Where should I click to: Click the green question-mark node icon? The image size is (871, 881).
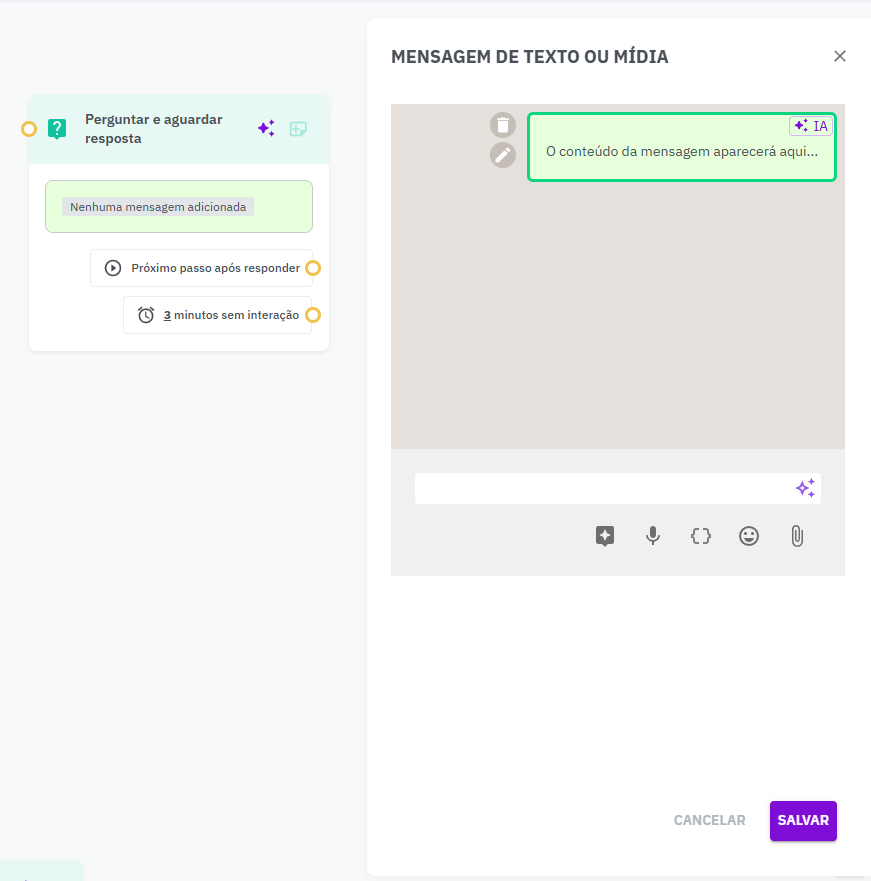pos(57,128)
